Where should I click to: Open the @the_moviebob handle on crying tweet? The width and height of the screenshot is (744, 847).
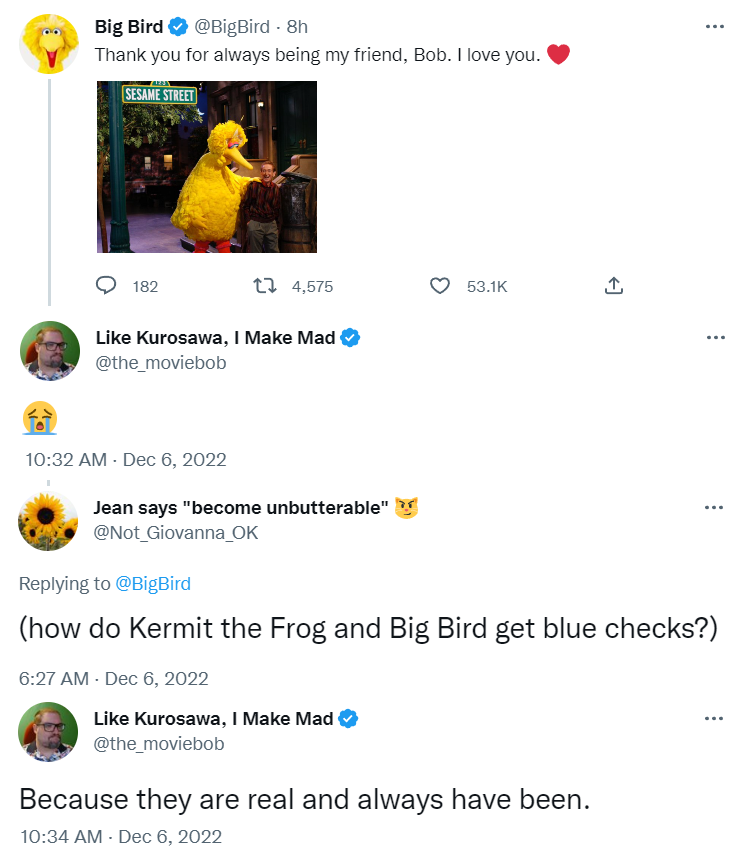pyautogui.click(x=160, y=362)
